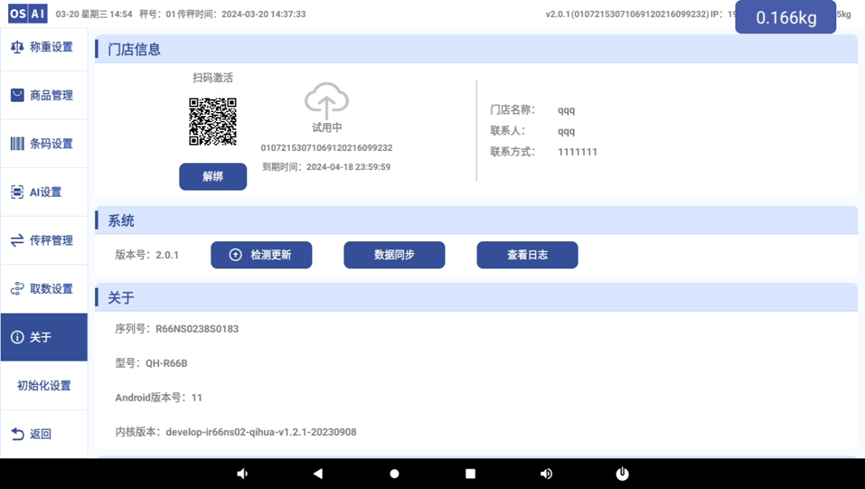Click the 返回 back arrow icon
865x489 pixels.
coord(17,434)
